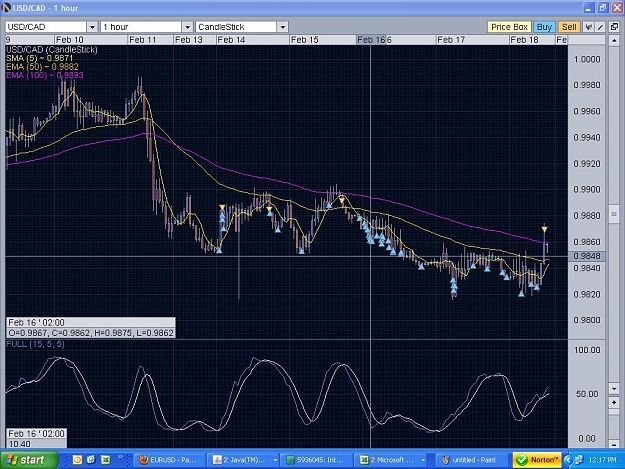This screenshot has width=625, height=469.
Task: Open the USD/CAD currency pair dropdown arrow
Action: pyautogui.click(x=92, y=27)
